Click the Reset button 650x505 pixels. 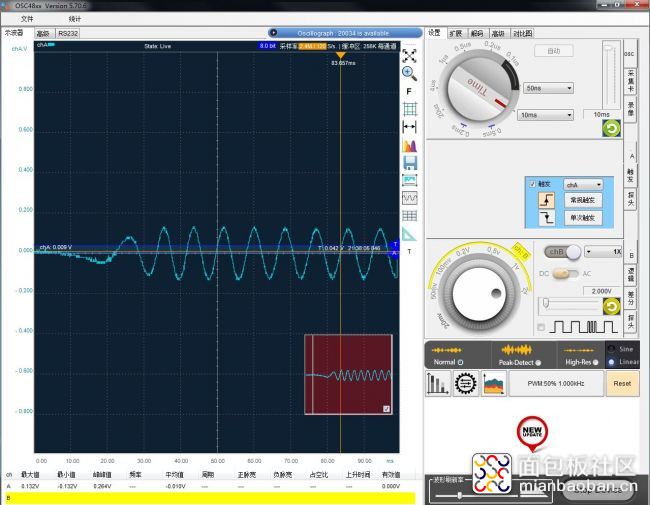pos(622,384)
